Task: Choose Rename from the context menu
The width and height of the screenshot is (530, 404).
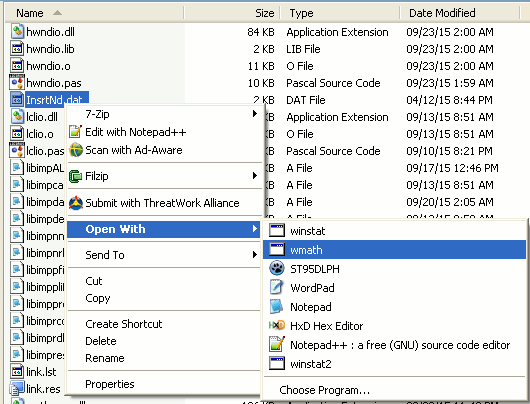Action: [165, 358]
